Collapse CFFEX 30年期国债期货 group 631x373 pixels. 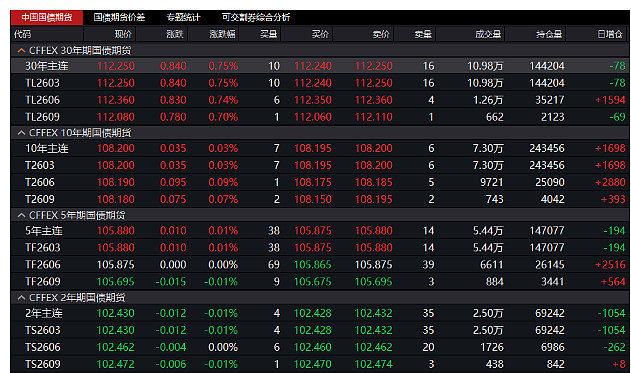pyautogui.click(x=21, y=50)
